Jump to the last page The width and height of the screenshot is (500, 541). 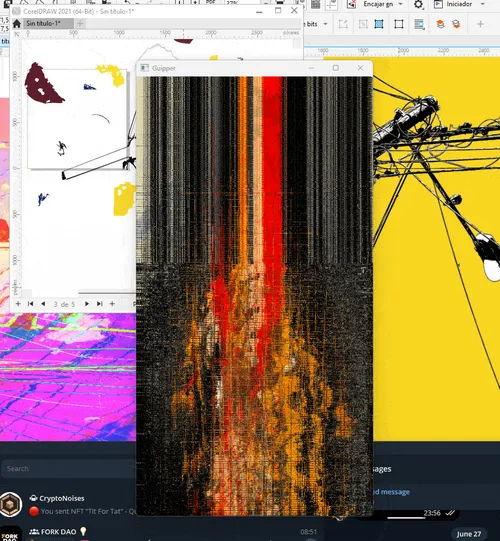pyautogui.click(x=100, y=304)
